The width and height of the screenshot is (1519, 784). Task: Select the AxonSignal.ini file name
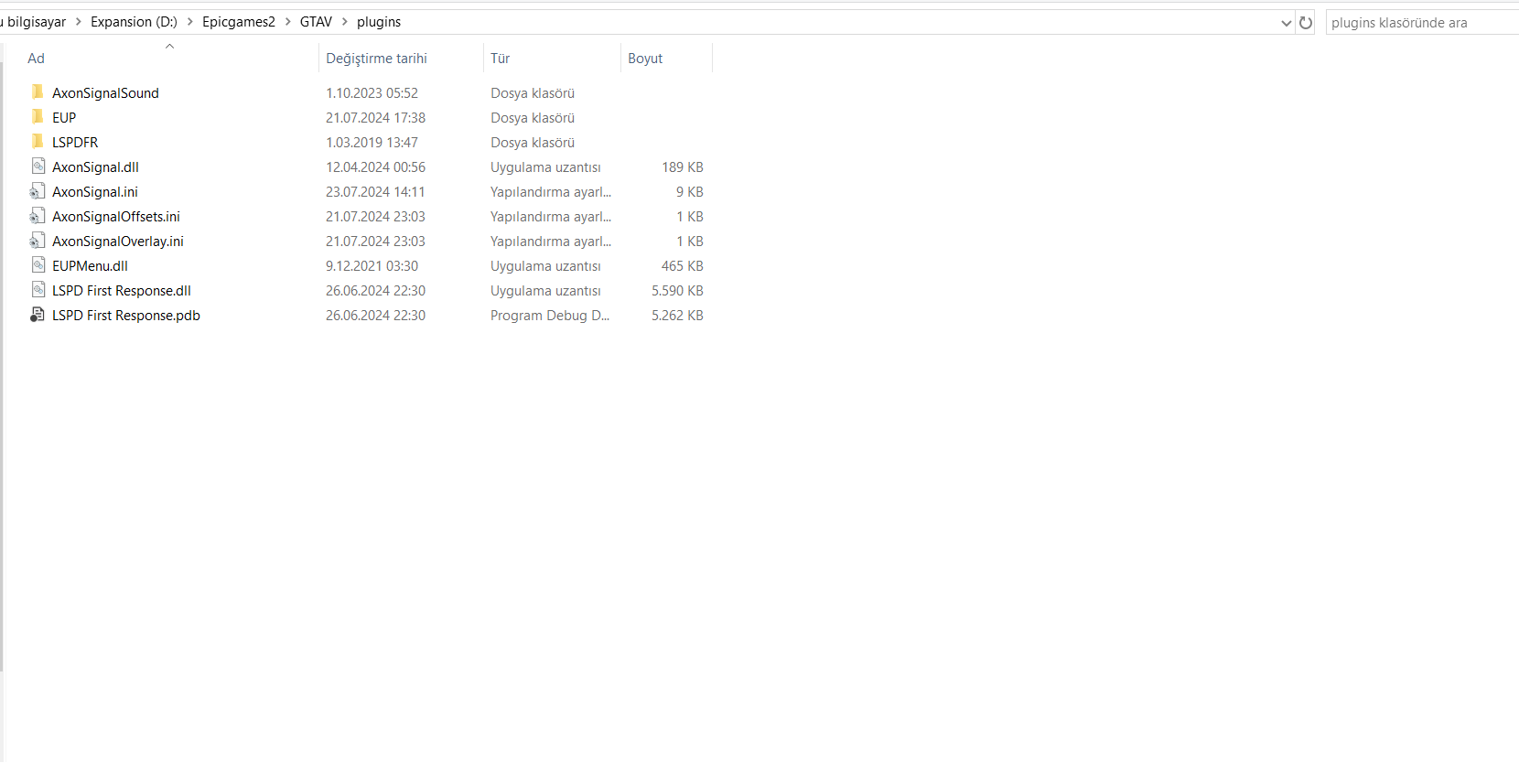(x=95, y=192)
